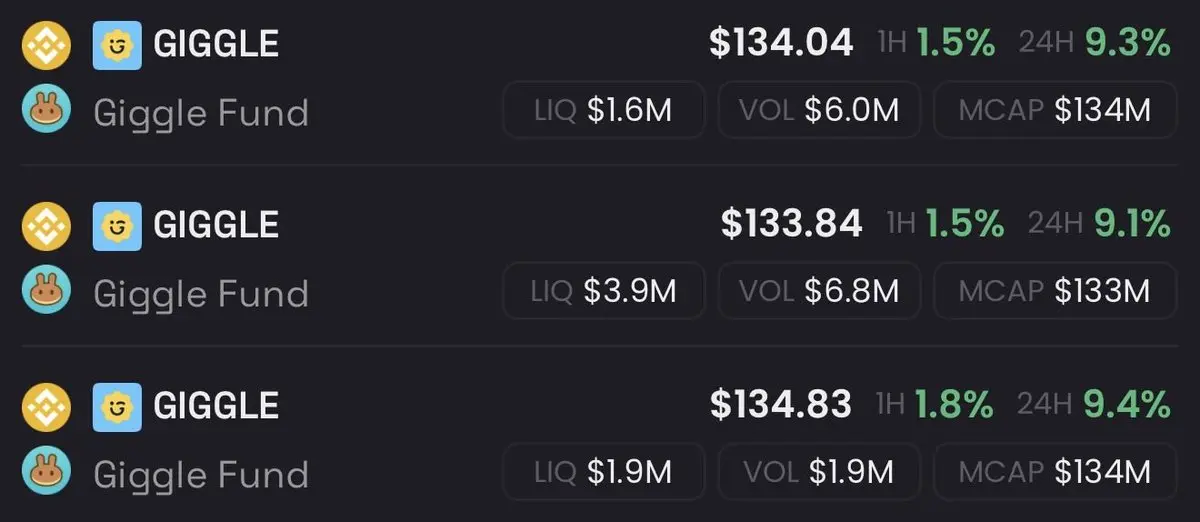Click the GIGGLE token logo in first row
The width and height of the screenshot is (1200, 522).
pyautogui.click(x=117, y=45)
